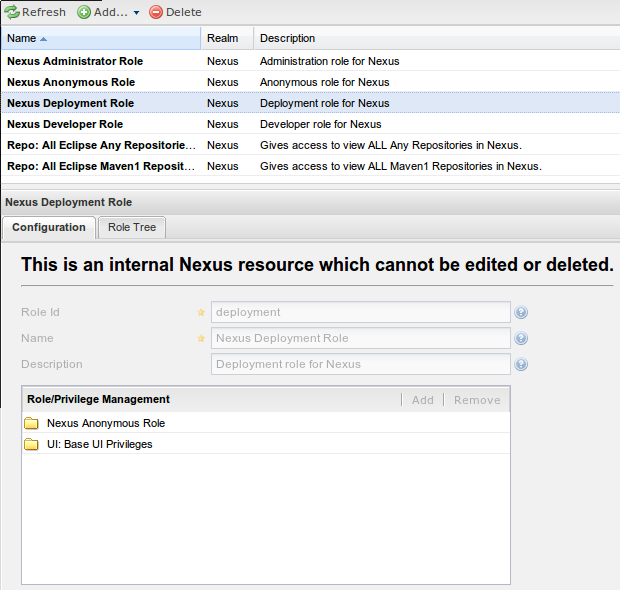Select Repo: All Eclipse Any Repositories row
620x590 pixels.
pyautogui.click(x=310, y=145)
